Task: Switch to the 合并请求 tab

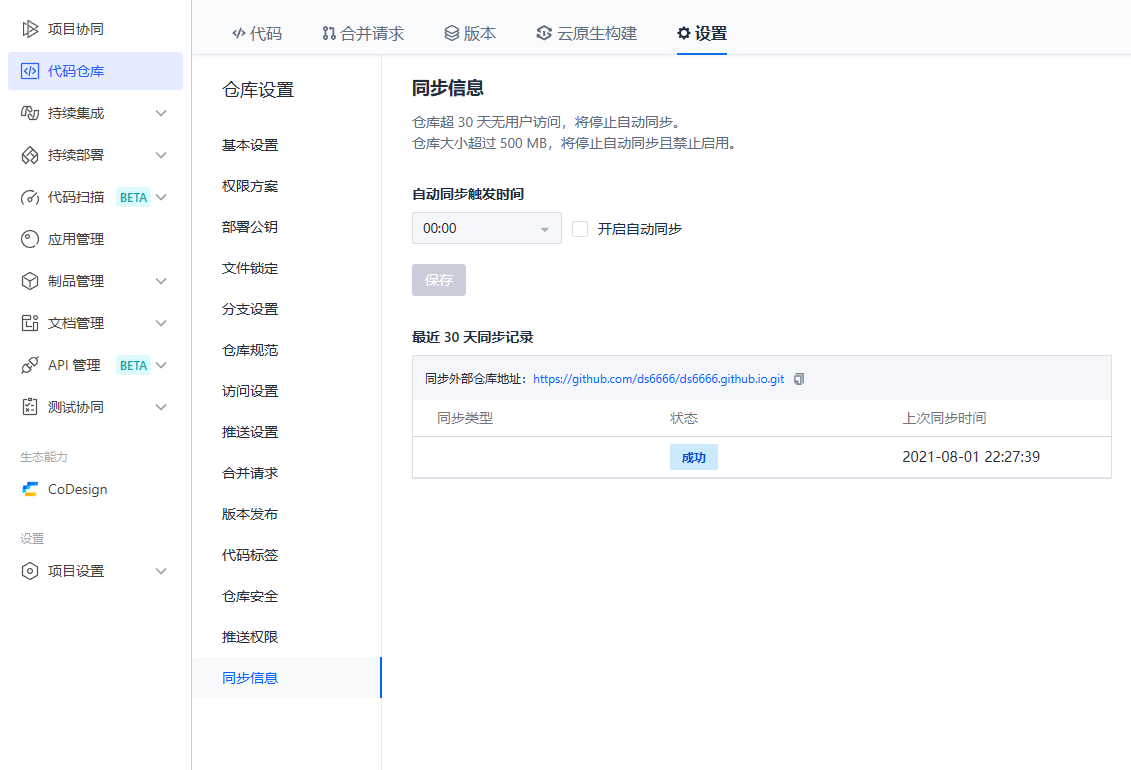Action: 363,33
